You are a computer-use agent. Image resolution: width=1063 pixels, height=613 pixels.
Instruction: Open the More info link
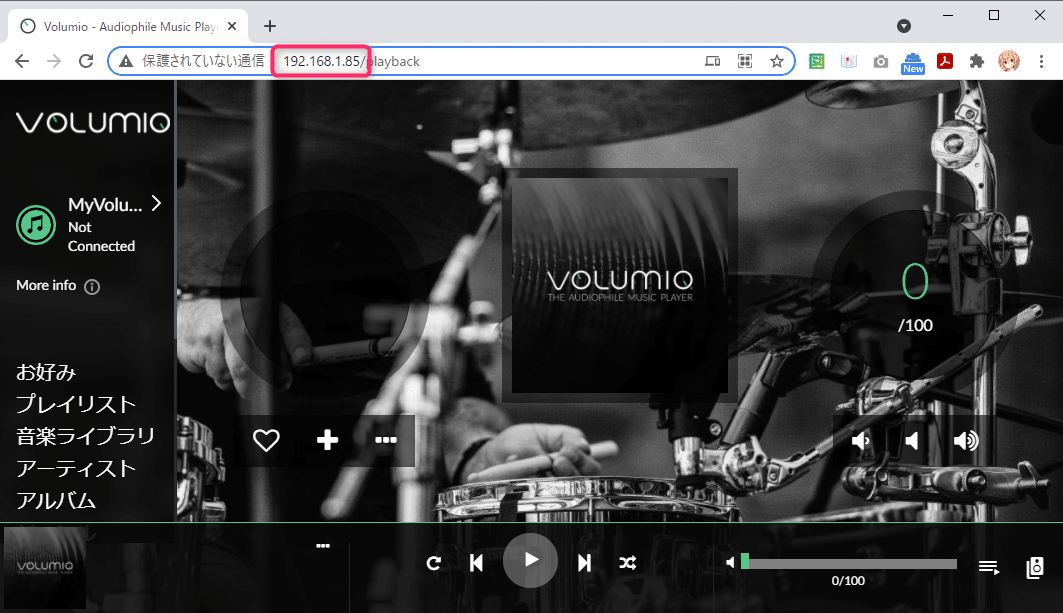[x=58, y=286]
